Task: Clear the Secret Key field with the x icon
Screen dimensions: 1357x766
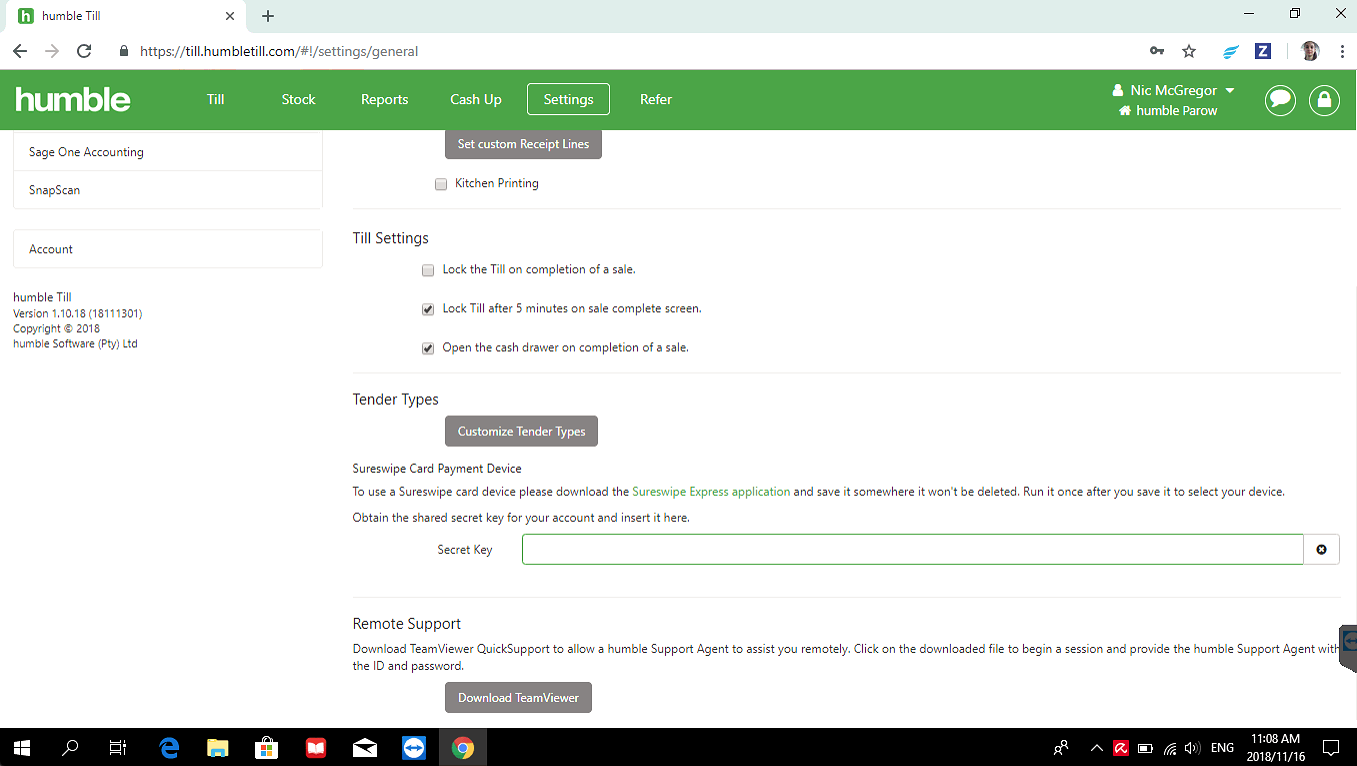Action: pos(1321,549)
